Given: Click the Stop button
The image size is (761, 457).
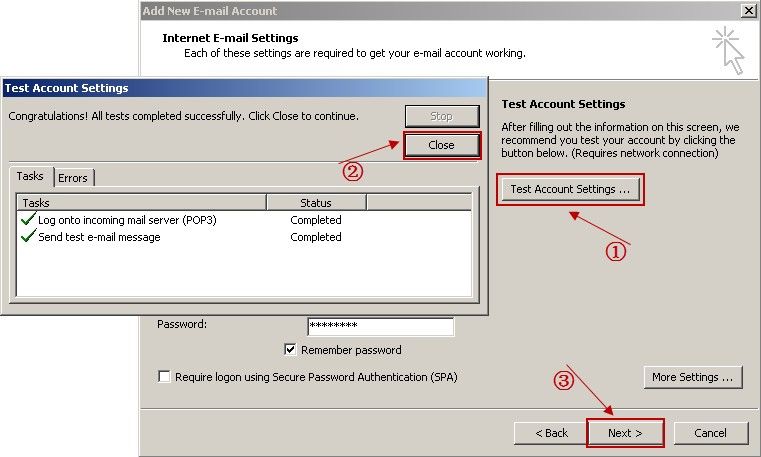Looking at the screenshot, I should pos(441,116).
